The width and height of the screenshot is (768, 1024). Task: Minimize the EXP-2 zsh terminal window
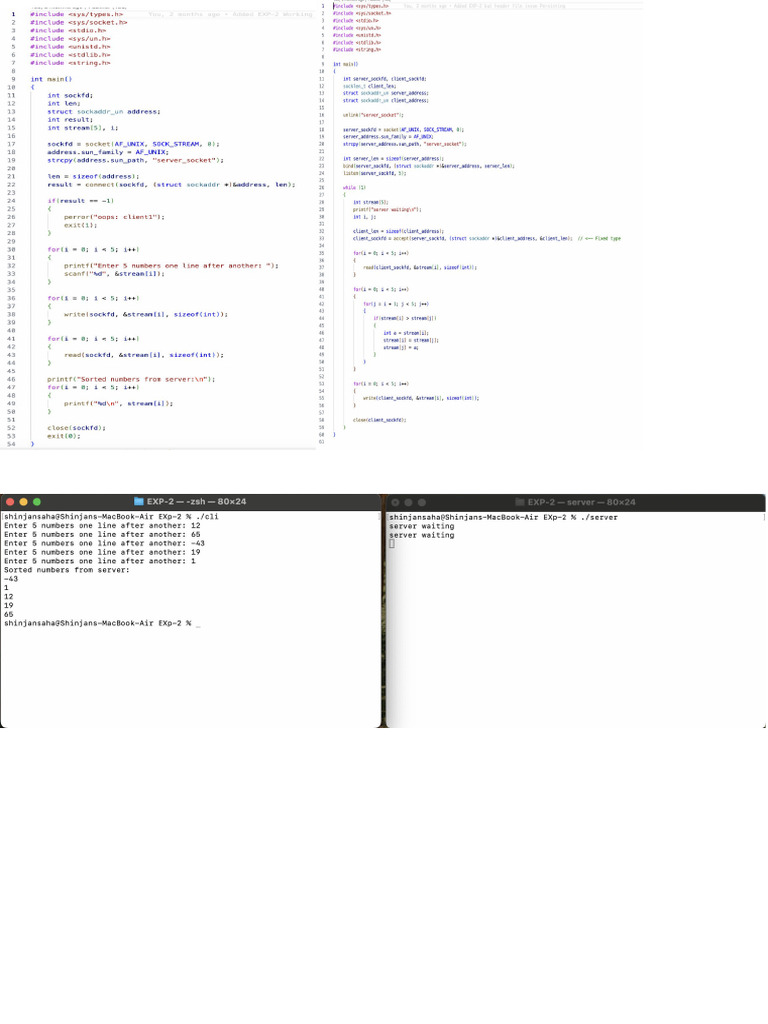[24, 502]
